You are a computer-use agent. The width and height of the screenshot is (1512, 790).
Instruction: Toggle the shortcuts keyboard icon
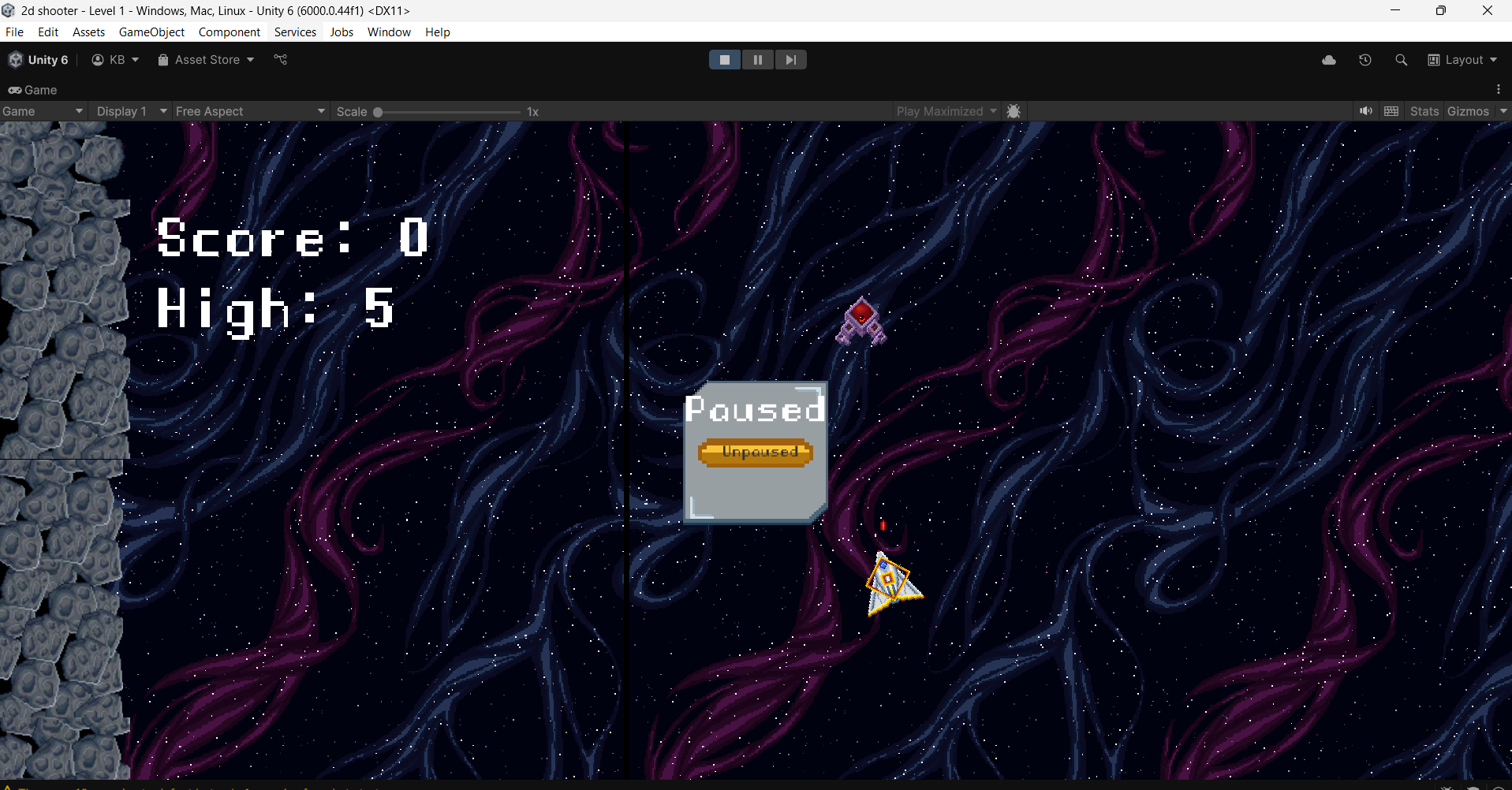coord(1391,111)
